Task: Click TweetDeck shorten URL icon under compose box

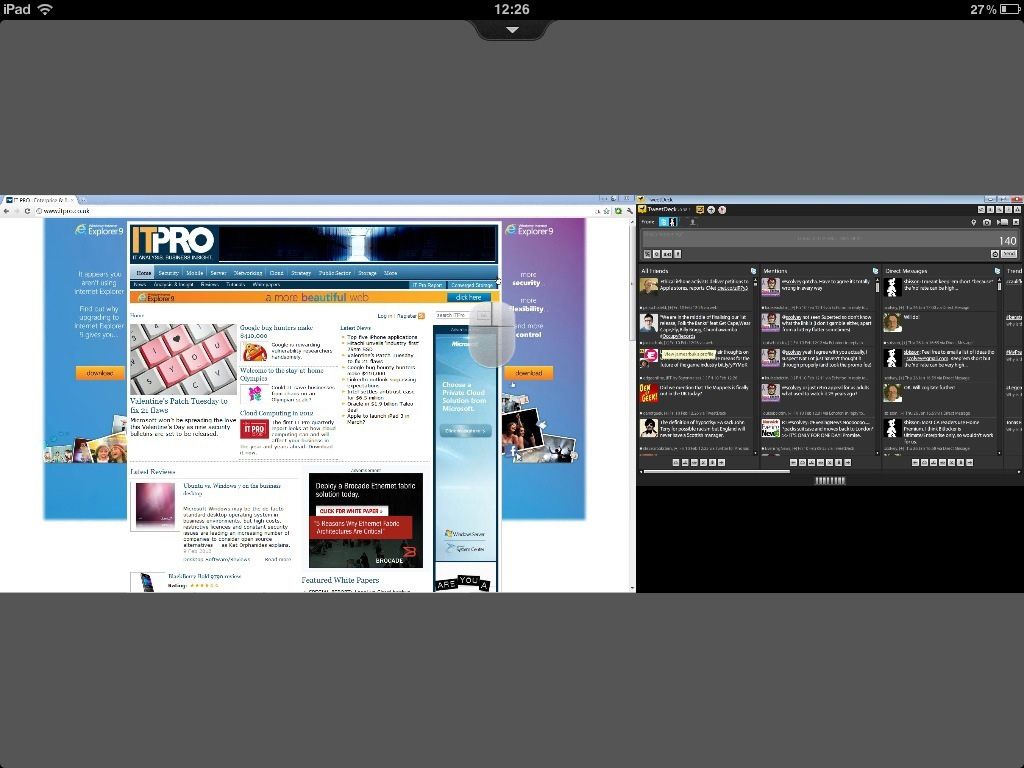Action: [647, 254]
